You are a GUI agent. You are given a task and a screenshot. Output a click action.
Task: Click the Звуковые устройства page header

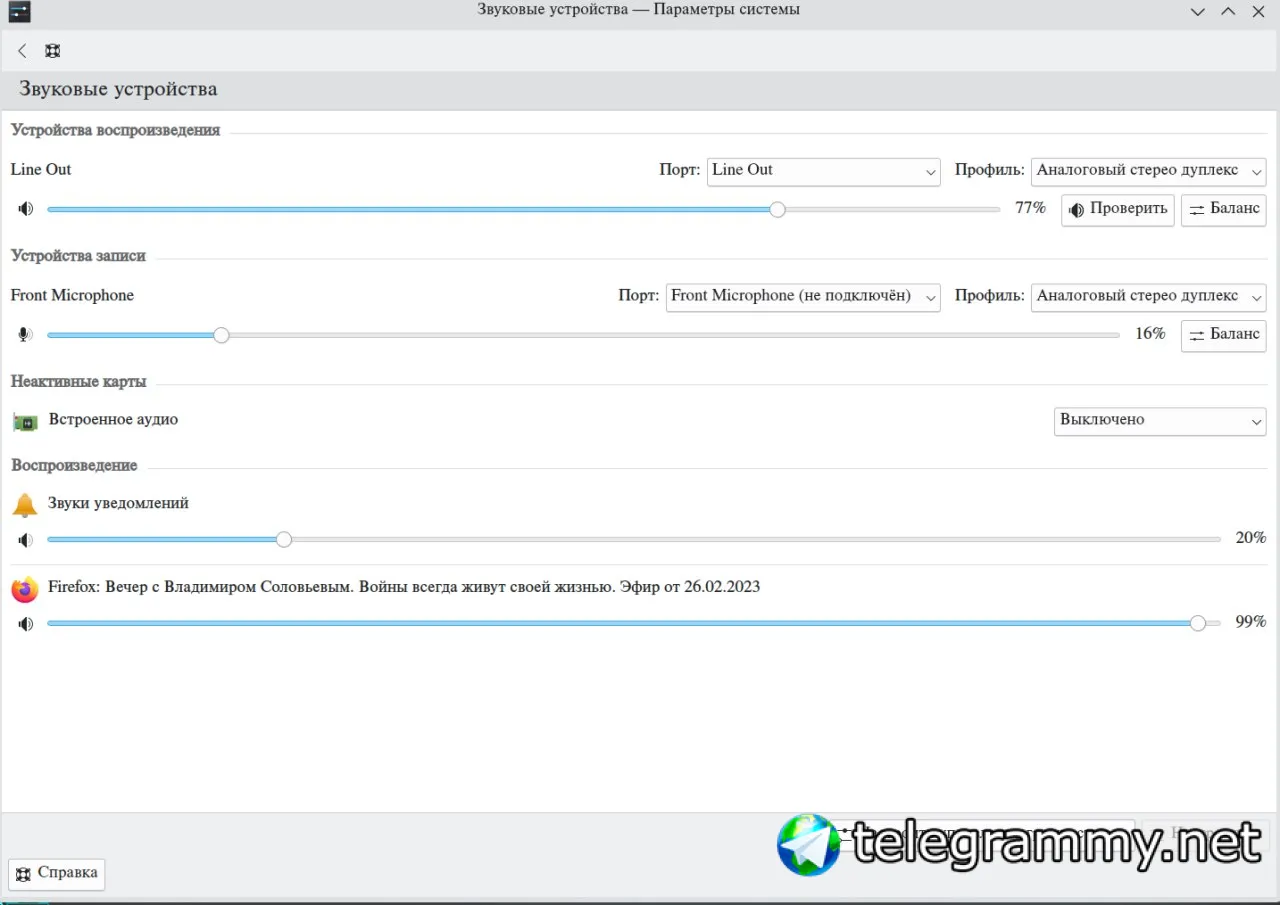click(118, 90)
